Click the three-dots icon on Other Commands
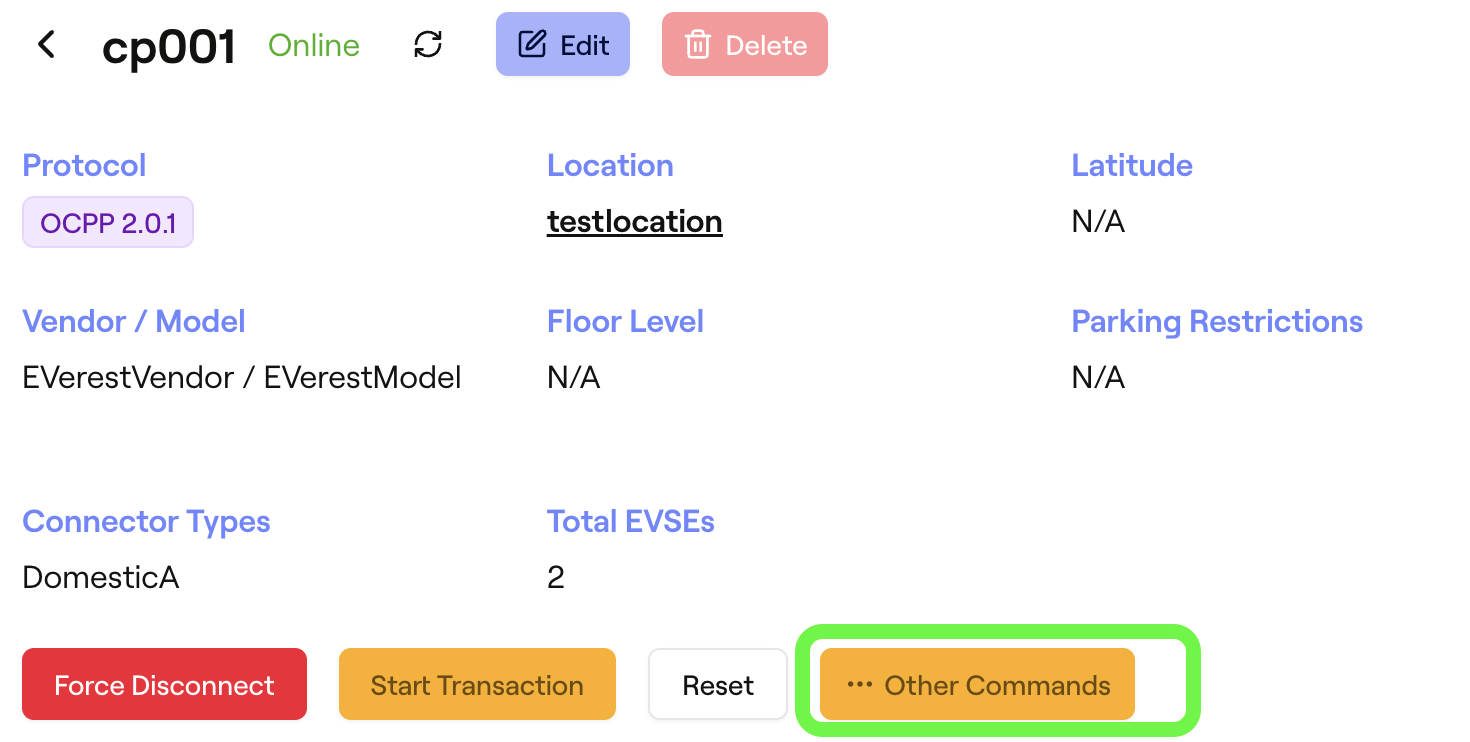The height and width of the screenshot is (742, 1470). (x=859, y=685)
